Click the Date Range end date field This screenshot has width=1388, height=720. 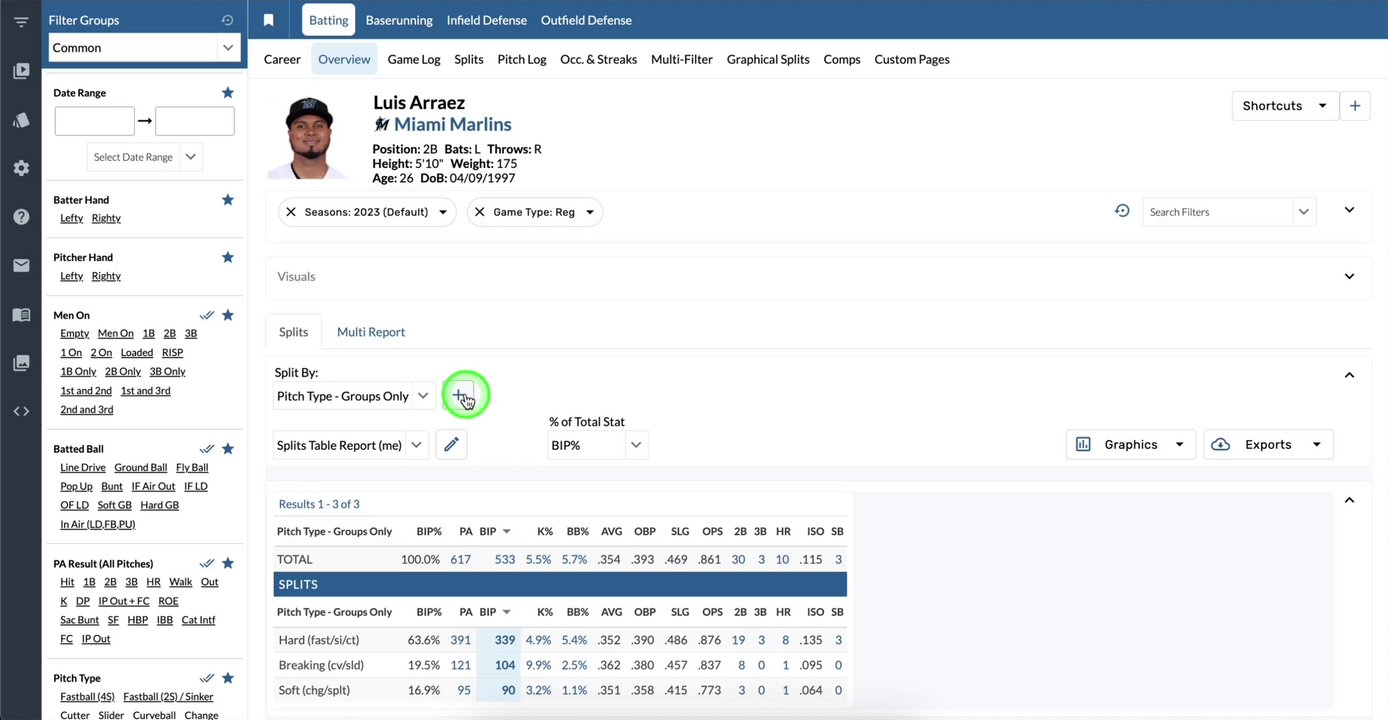(195, 121)
